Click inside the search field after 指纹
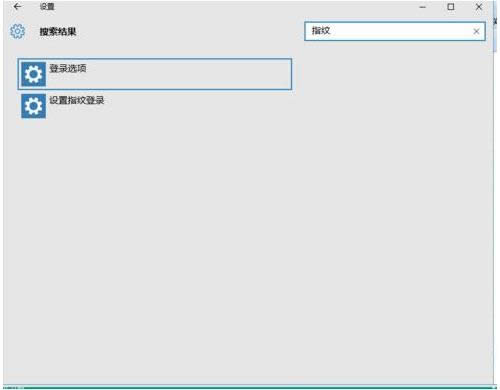 [x=400, y=31]
